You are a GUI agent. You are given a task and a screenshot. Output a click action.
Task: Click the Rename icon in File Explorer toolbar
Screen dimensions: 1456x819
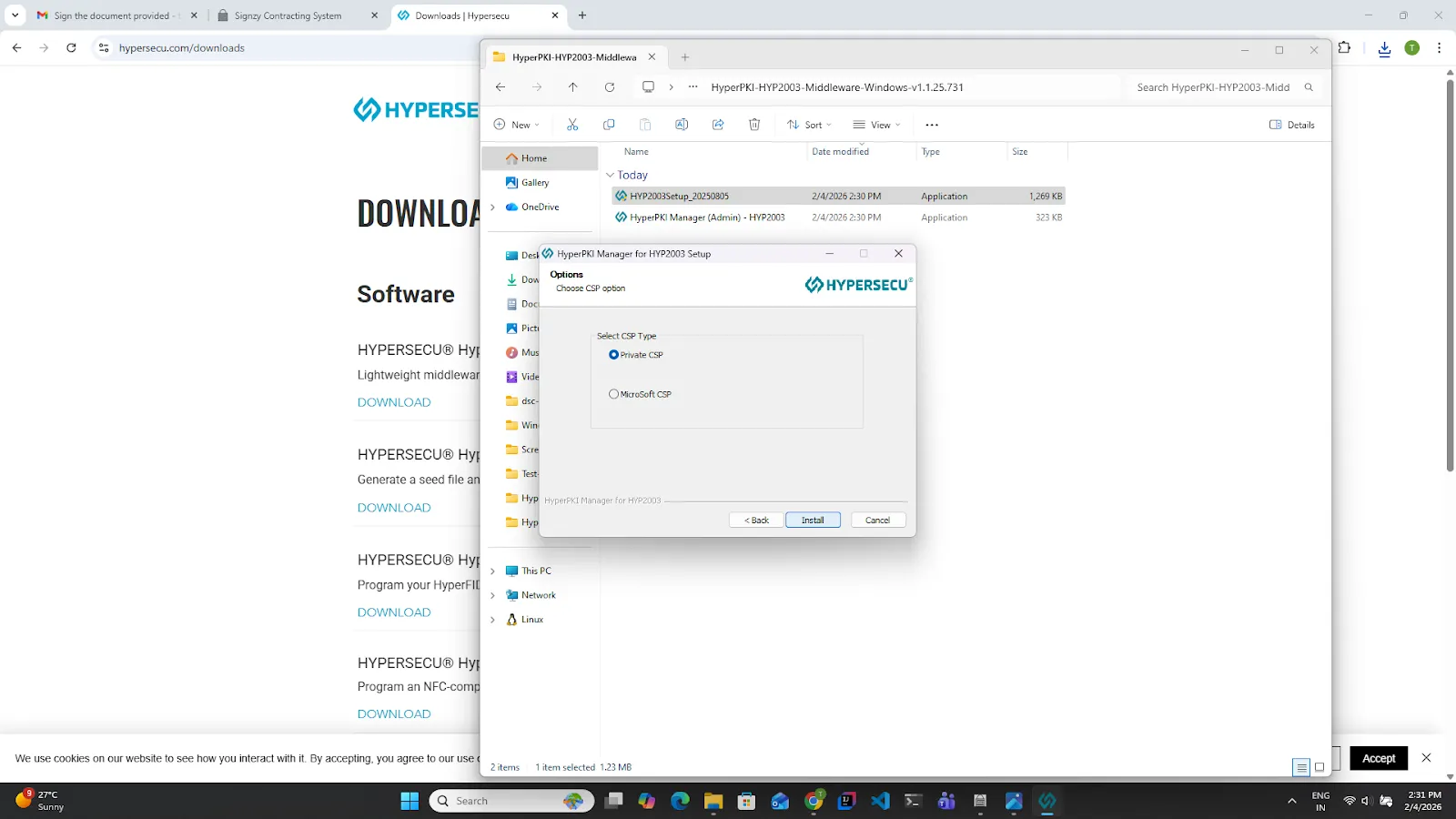click(x=682, y=125)
